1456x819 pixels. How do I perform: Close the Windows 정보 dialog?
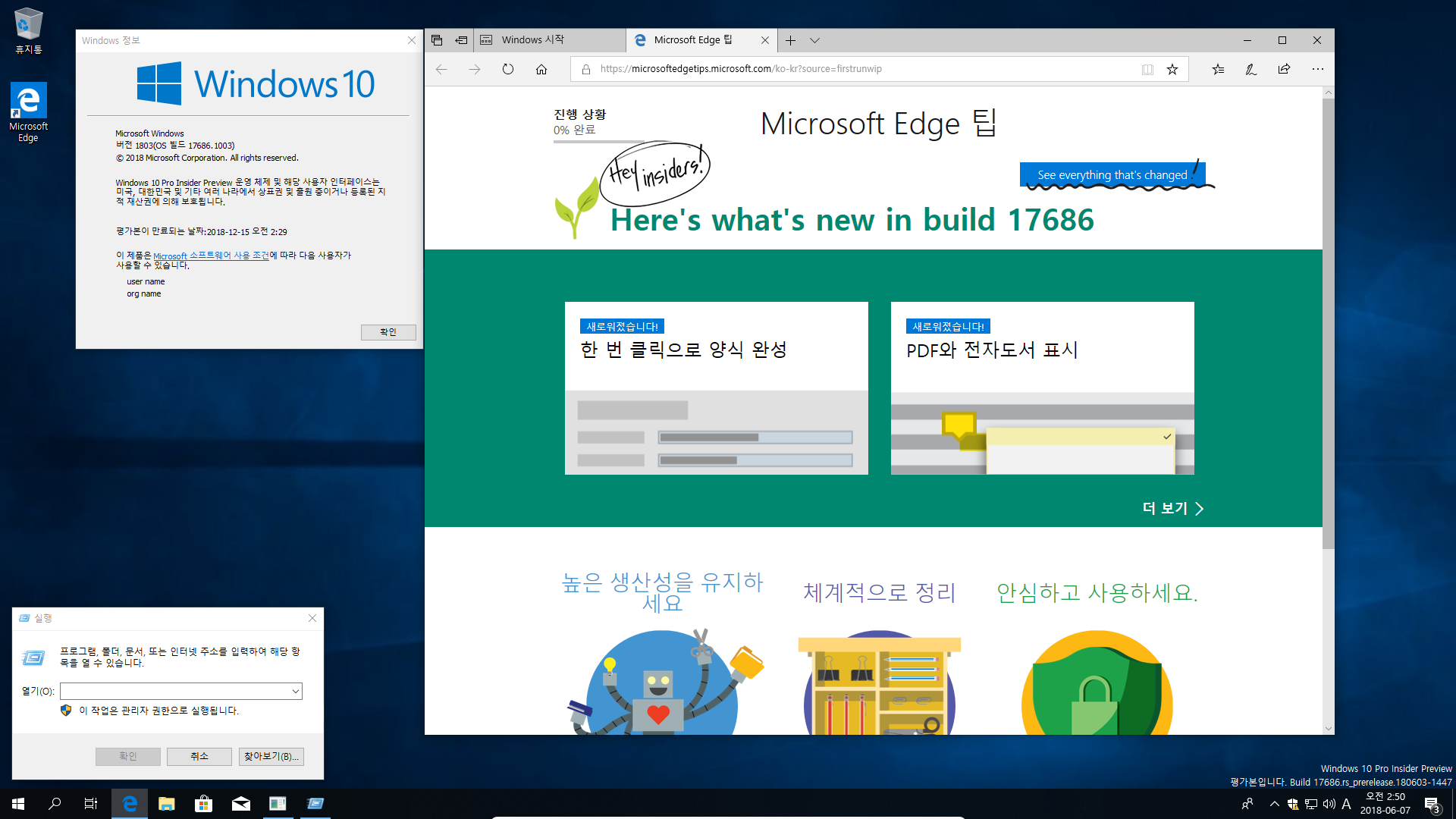pyautogui.click(x=412, y=40)
